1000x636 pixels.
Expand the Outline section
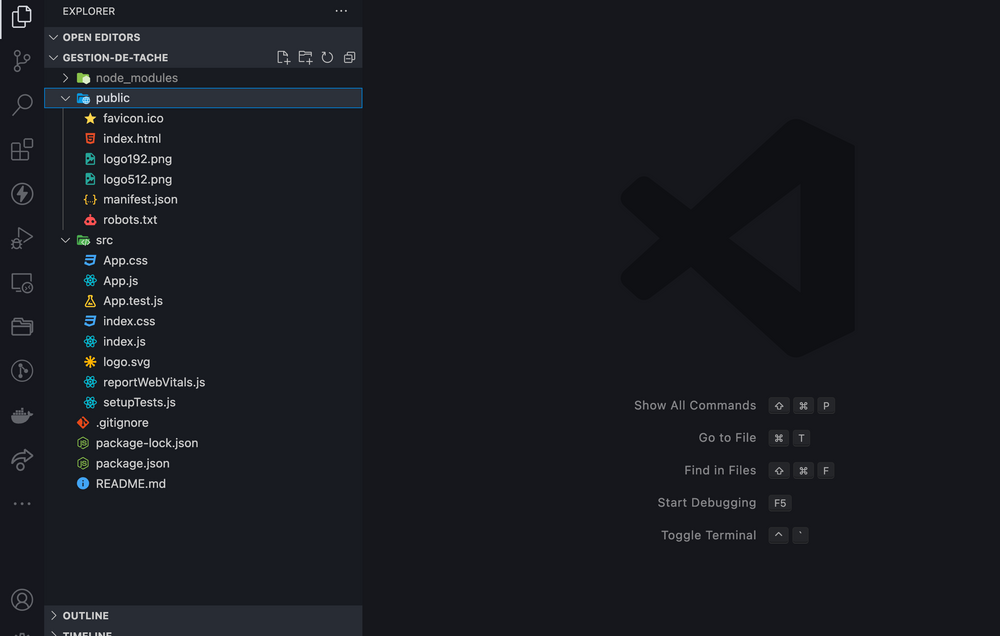(85, 616)
